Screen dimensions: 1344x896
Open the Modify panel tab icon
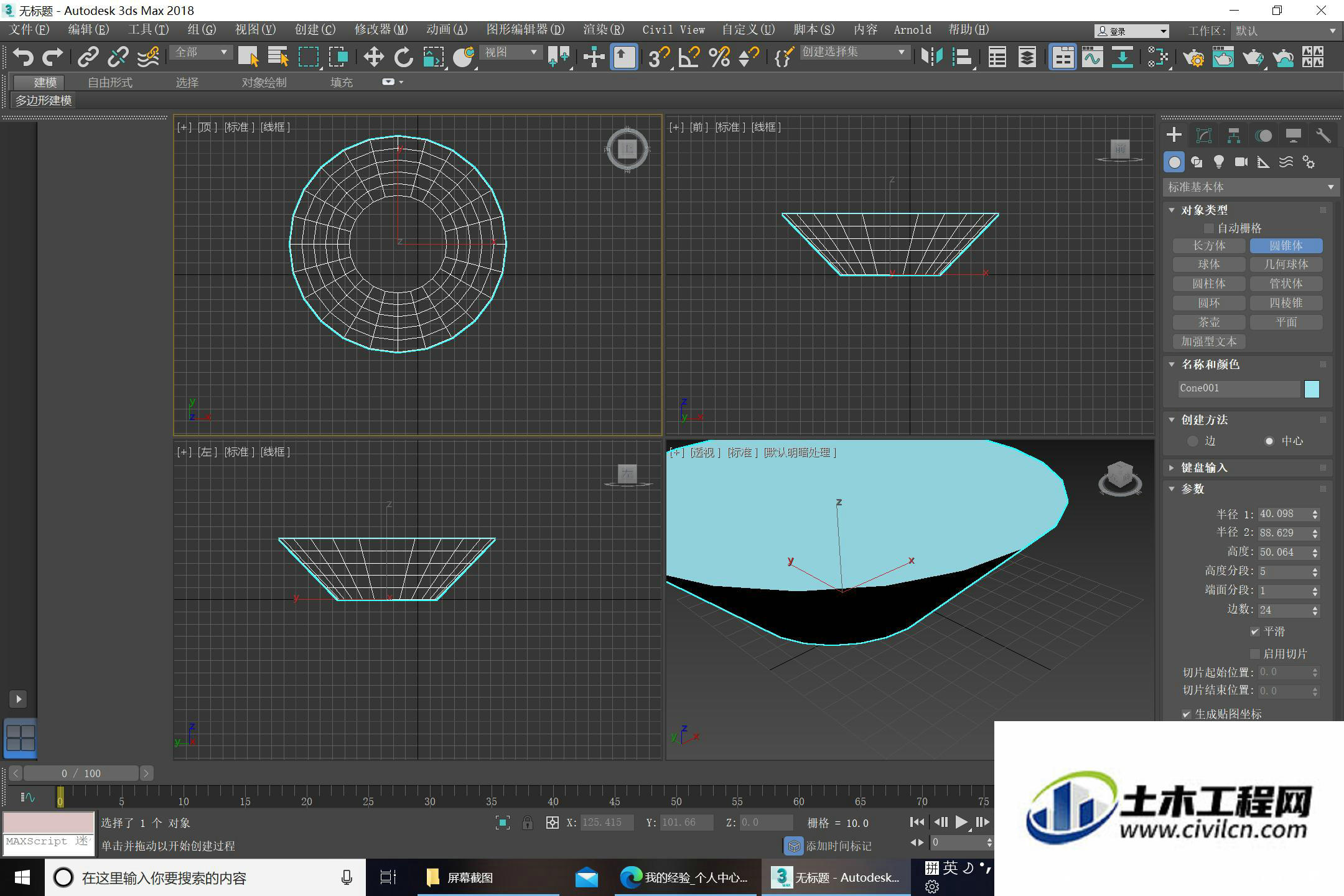1204,136
